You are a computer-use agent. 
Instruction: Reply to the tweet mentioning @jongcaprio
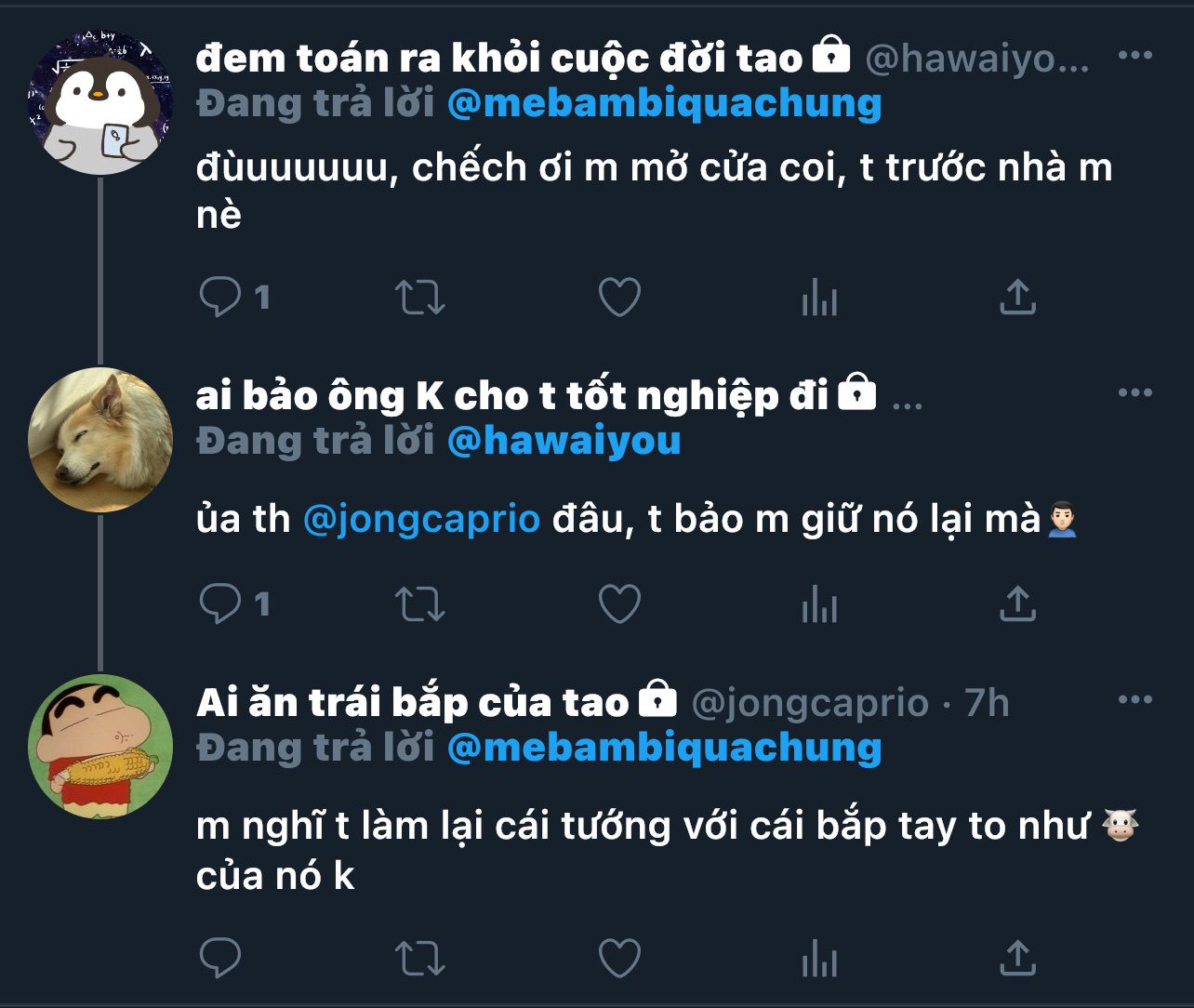pos(220,604)
